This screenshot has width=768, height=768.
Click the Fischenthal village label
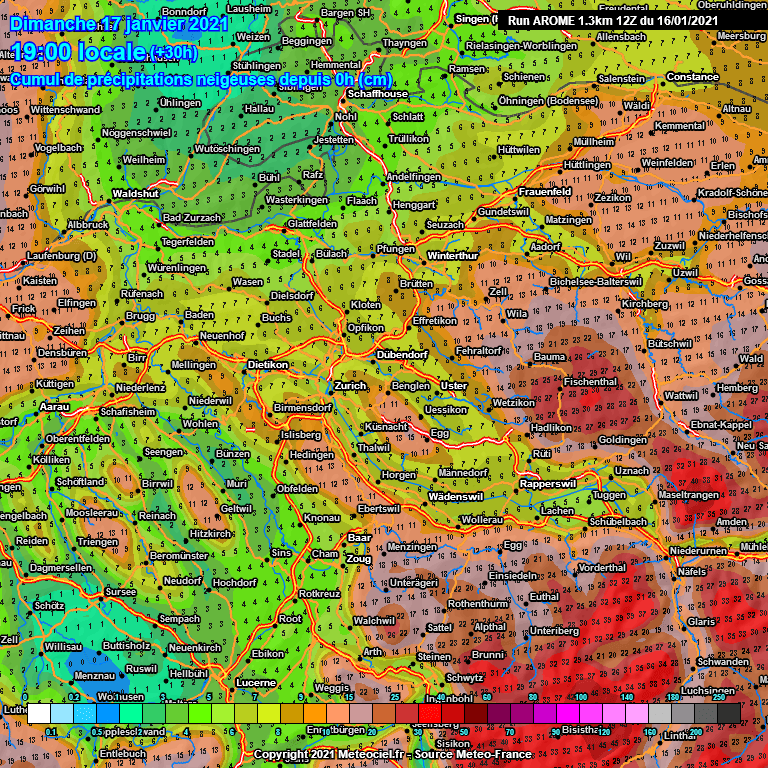[591, 381]
